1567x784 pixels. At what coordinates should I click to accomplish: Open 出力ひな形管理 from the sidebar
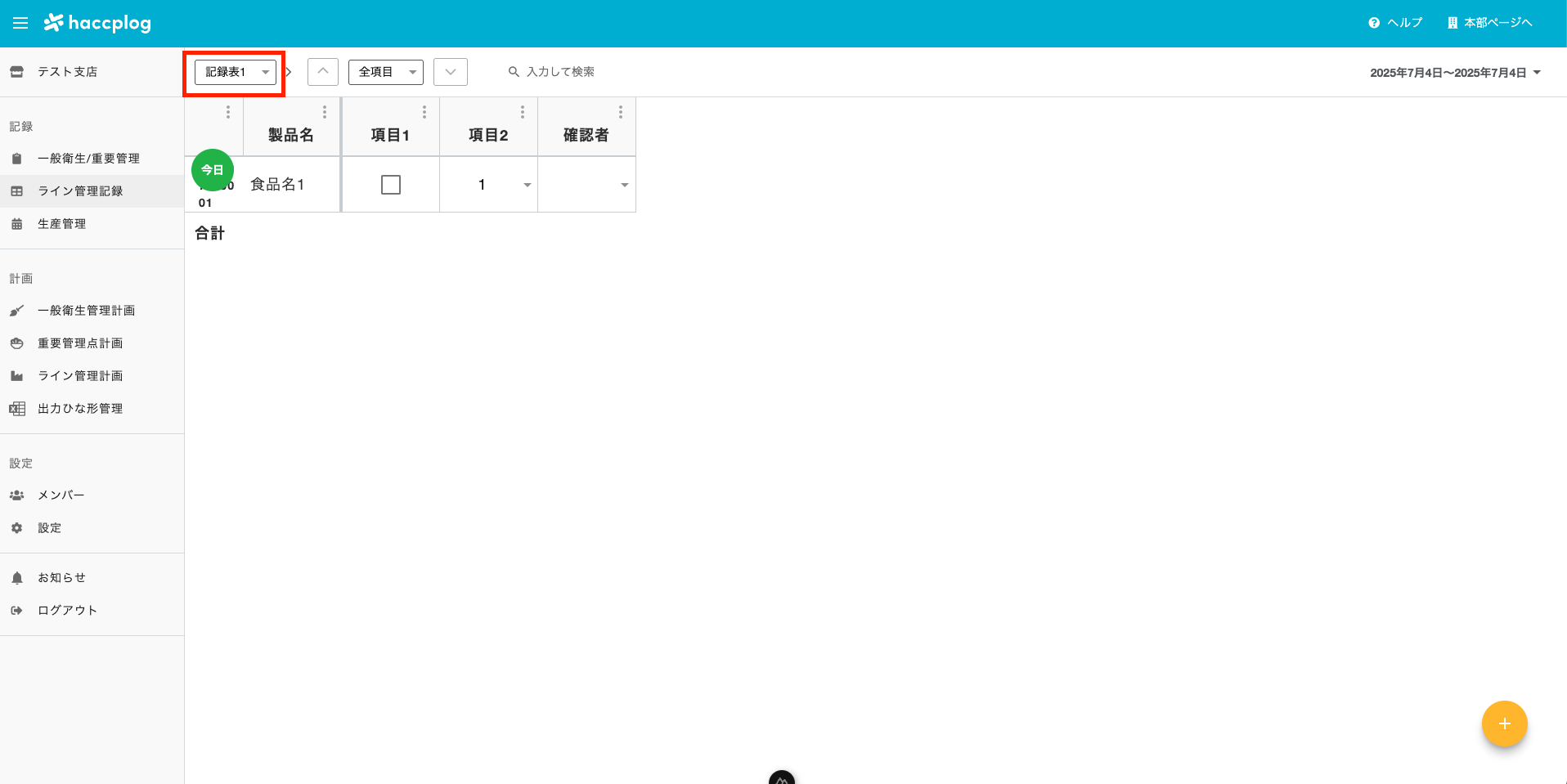pyautogui.click(x=79, y=408)
